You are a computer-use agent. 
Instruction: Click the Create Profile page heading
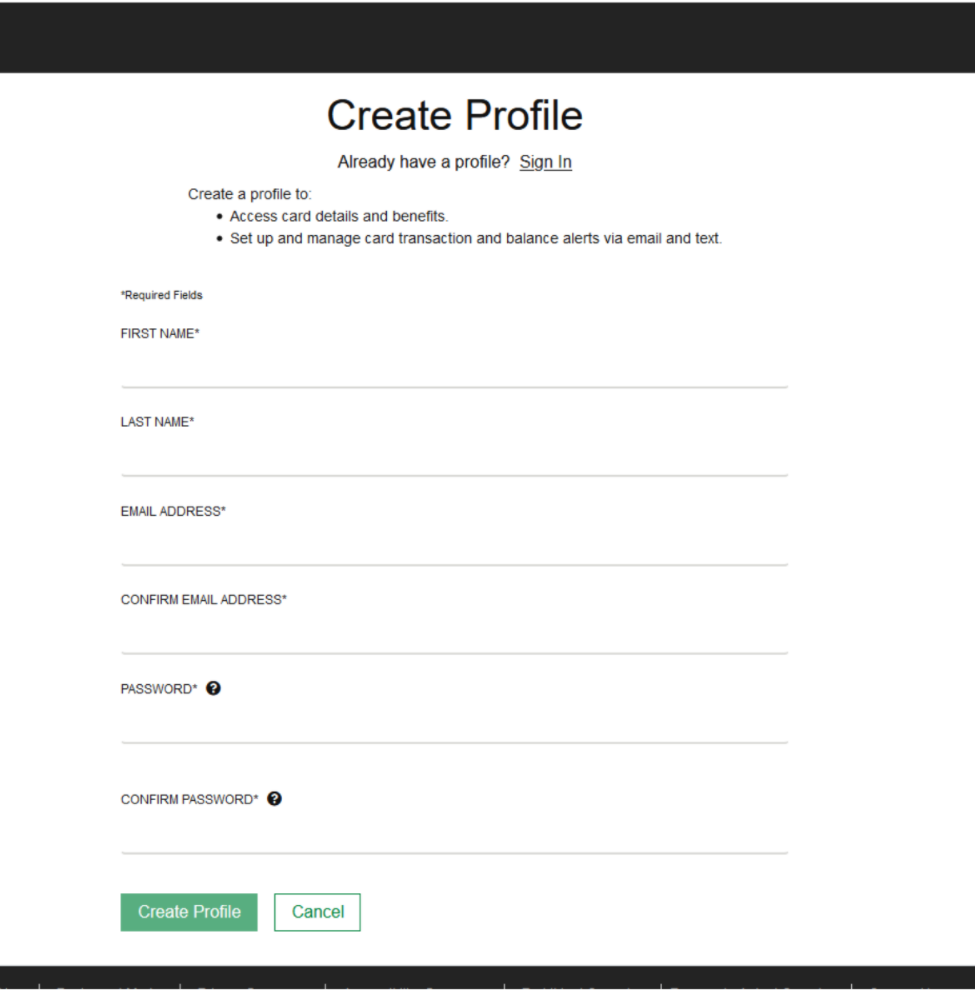tap(455, 116)
